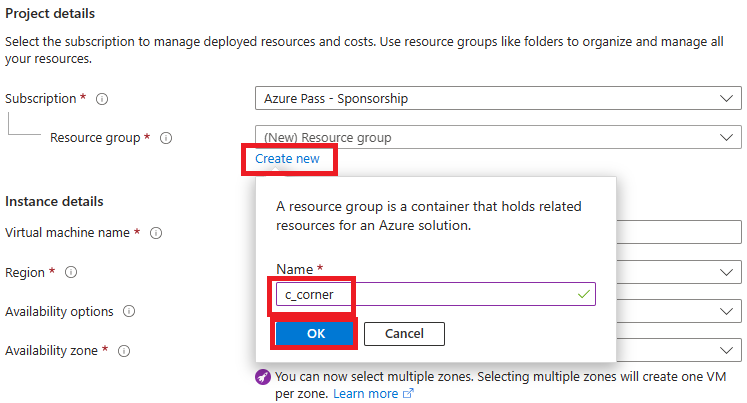Click the Create new link
Screen dimensions: 747x403
[x=287, y=158]
